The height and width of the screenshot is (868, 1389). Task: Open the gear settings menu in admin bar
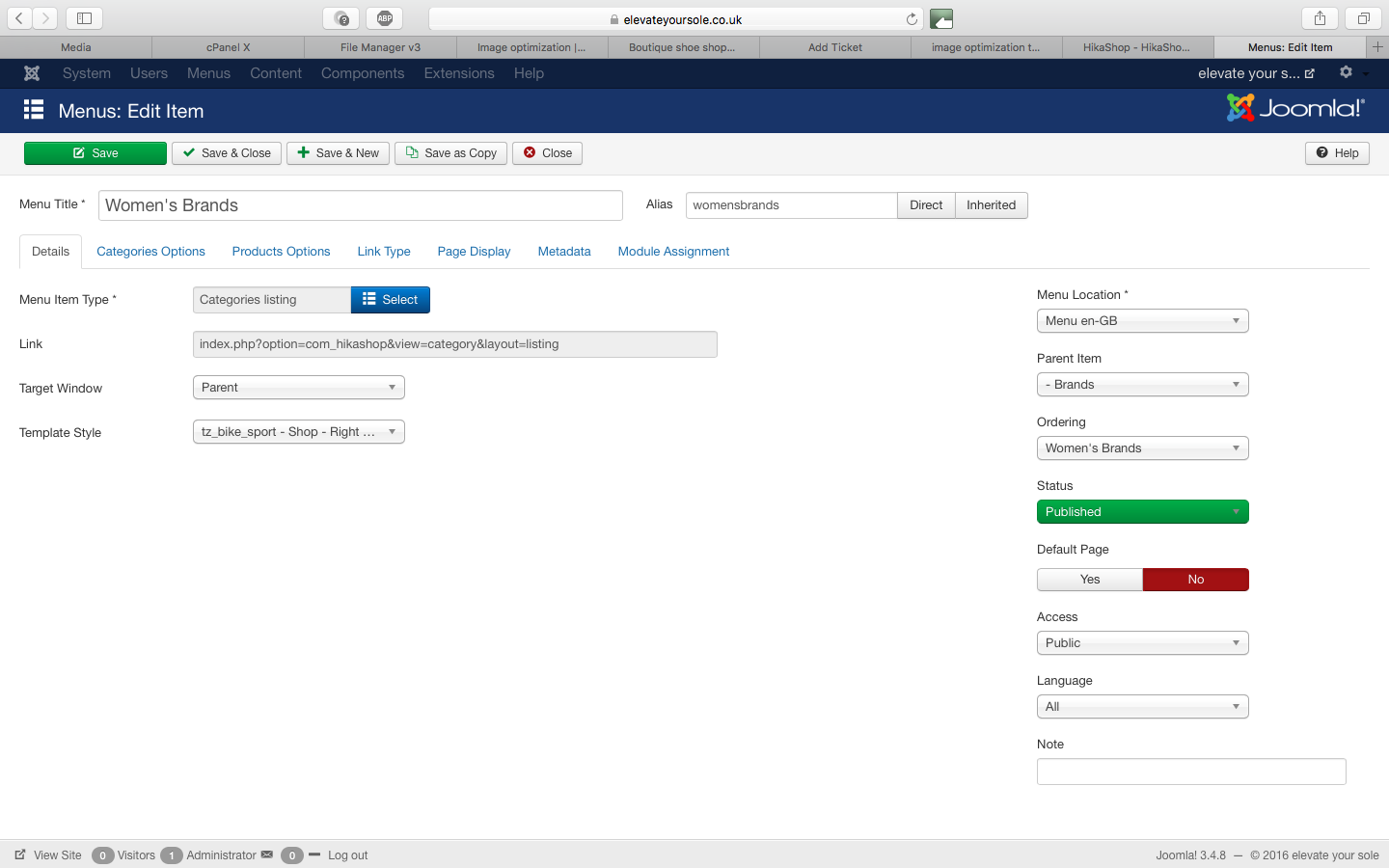[x=1346, y=72]
